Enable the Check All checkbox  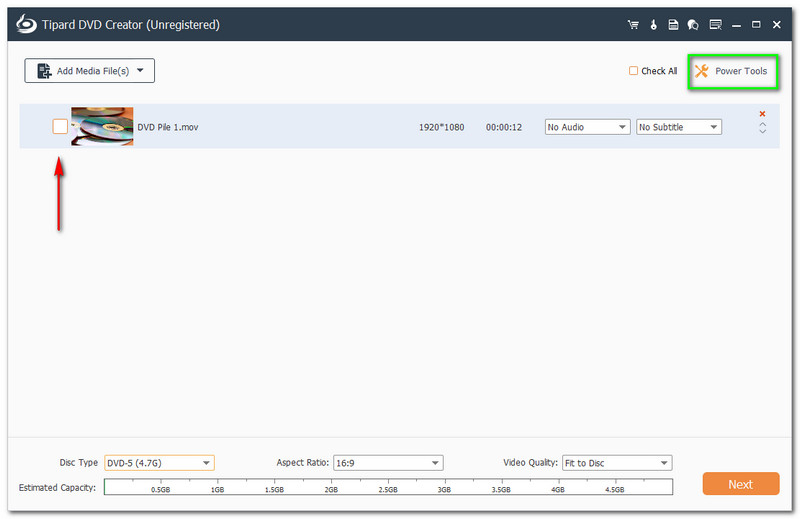[633, 71]
